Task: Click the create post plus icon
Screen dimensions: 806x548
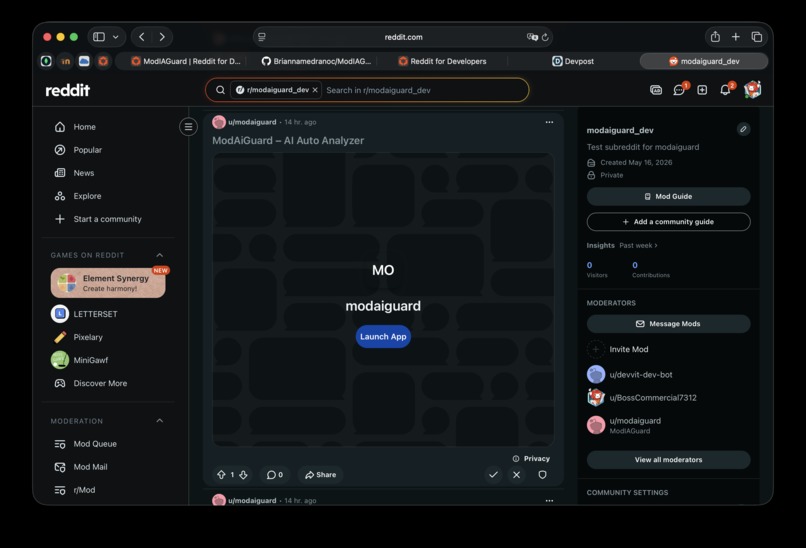Action: click(702, 90)
